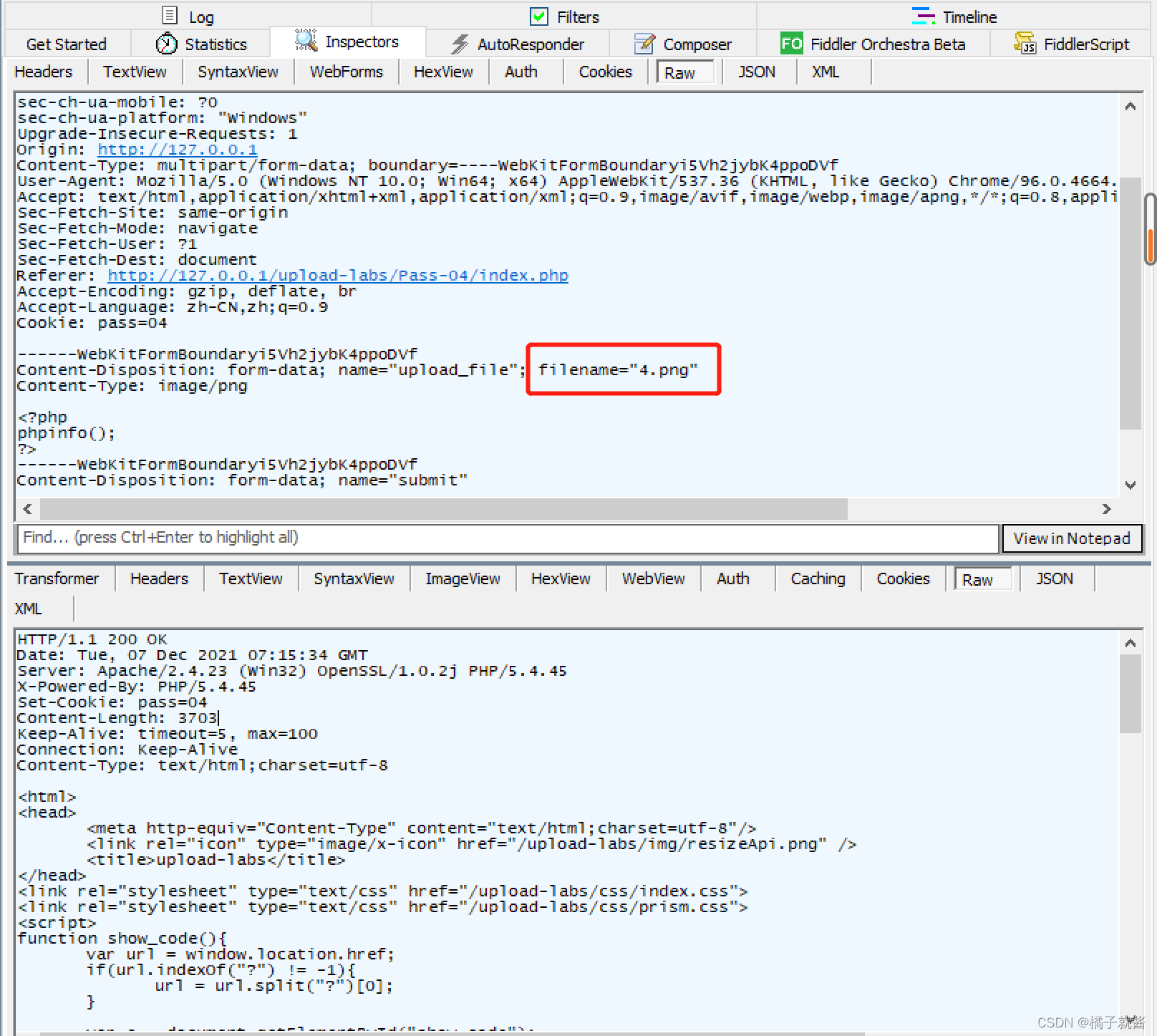
Task: Select request TextView inspector tab
Action: click(x=135, y=72)
